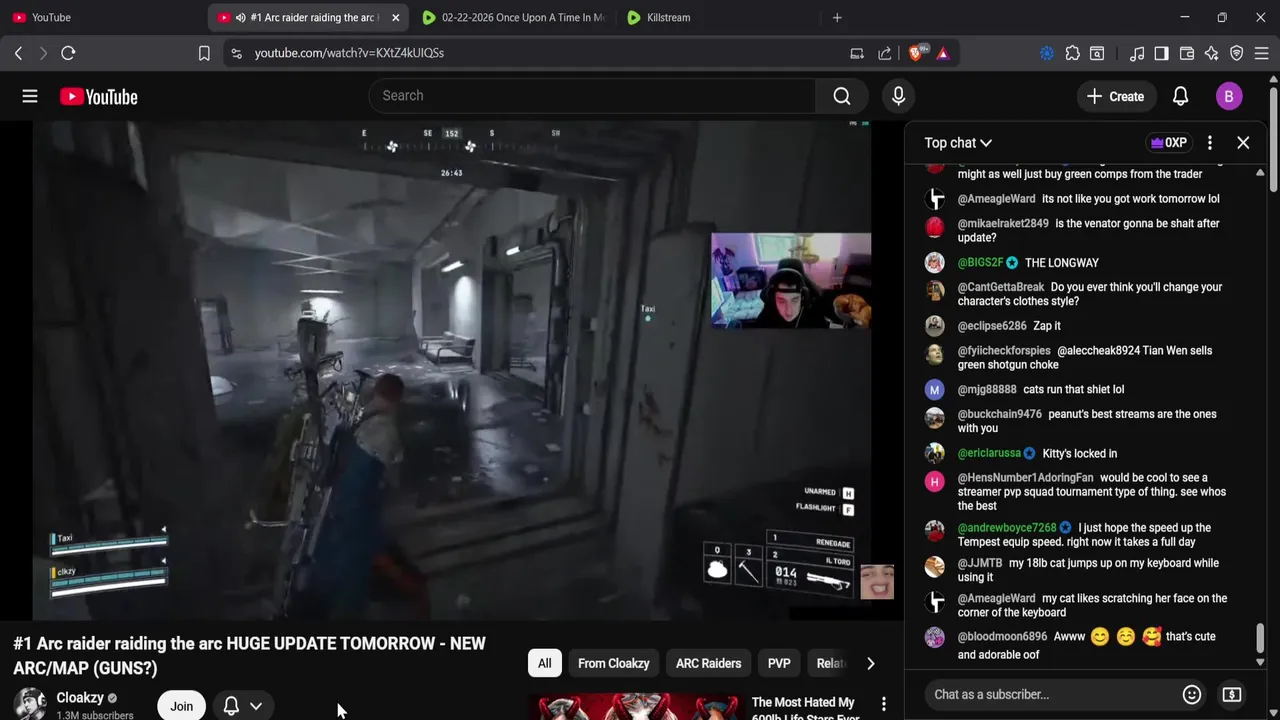1280x720 pixels.
Task: Click the video player to pause
Action: coord(452,370)
